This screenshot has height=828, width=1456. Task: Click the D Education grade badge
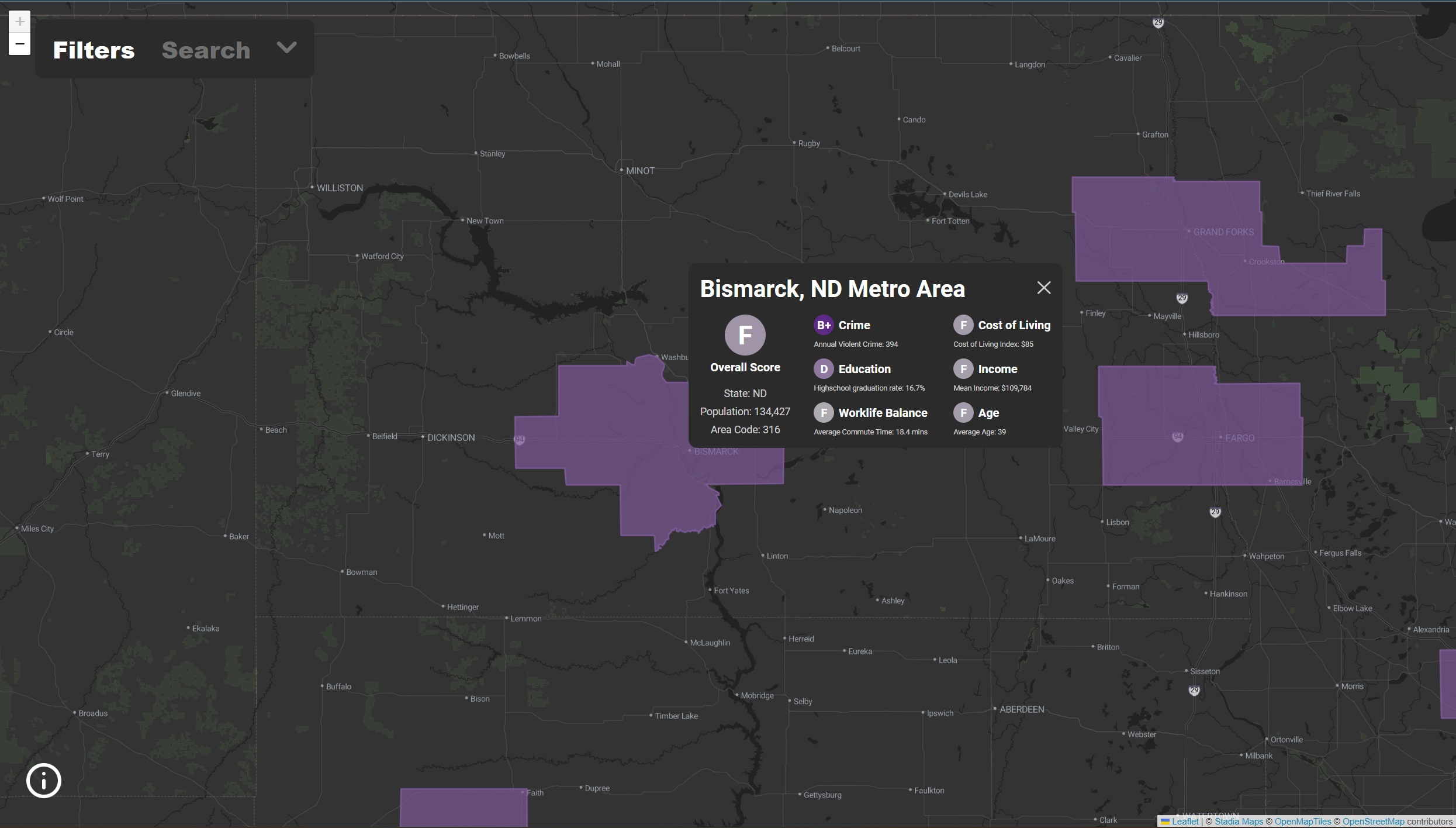tap(824, 369)
